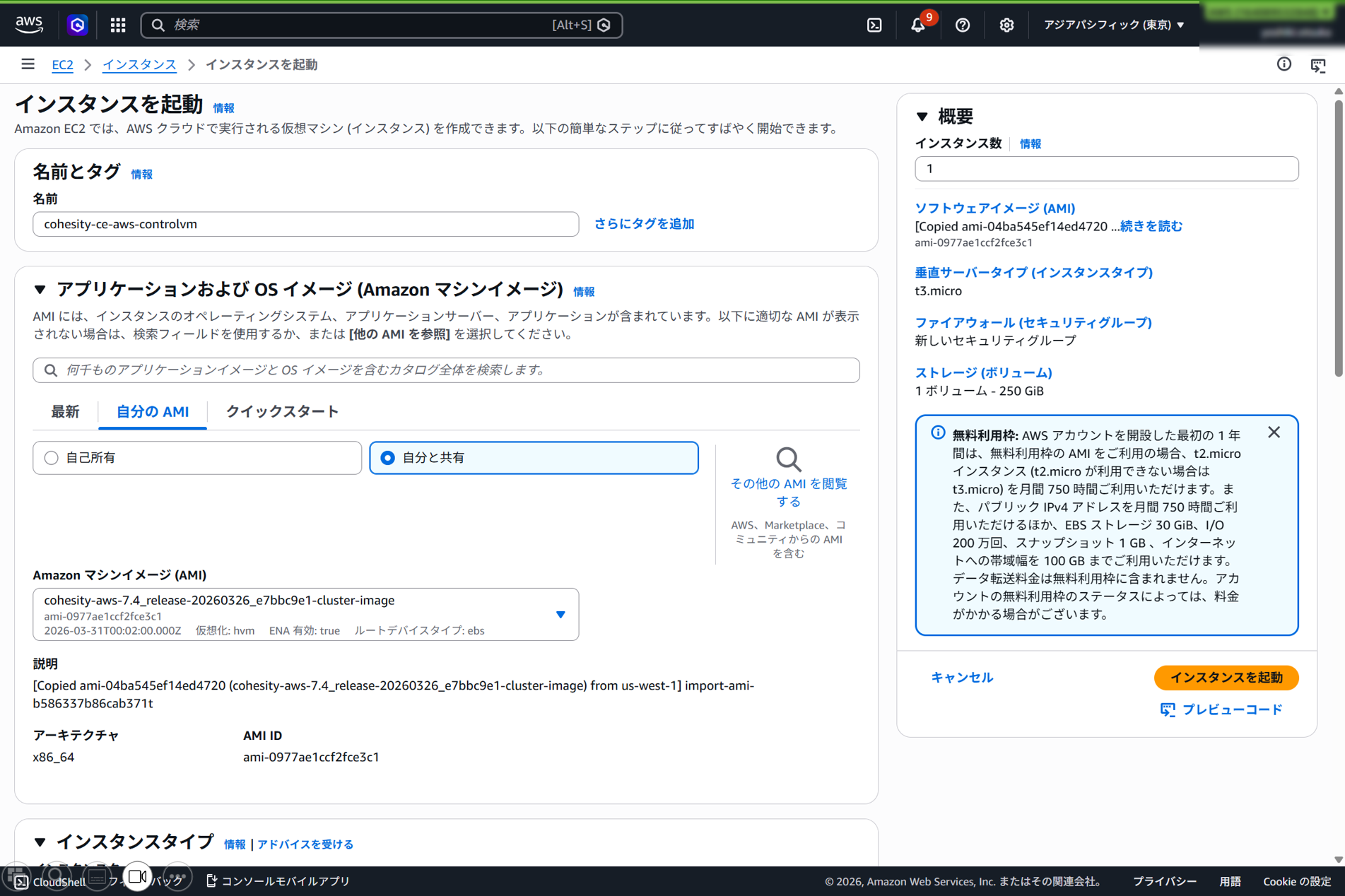The height and width of the screenshot is (896, 1345).
Task: Click the console mobile app footer link
Action: coord(278,881)
